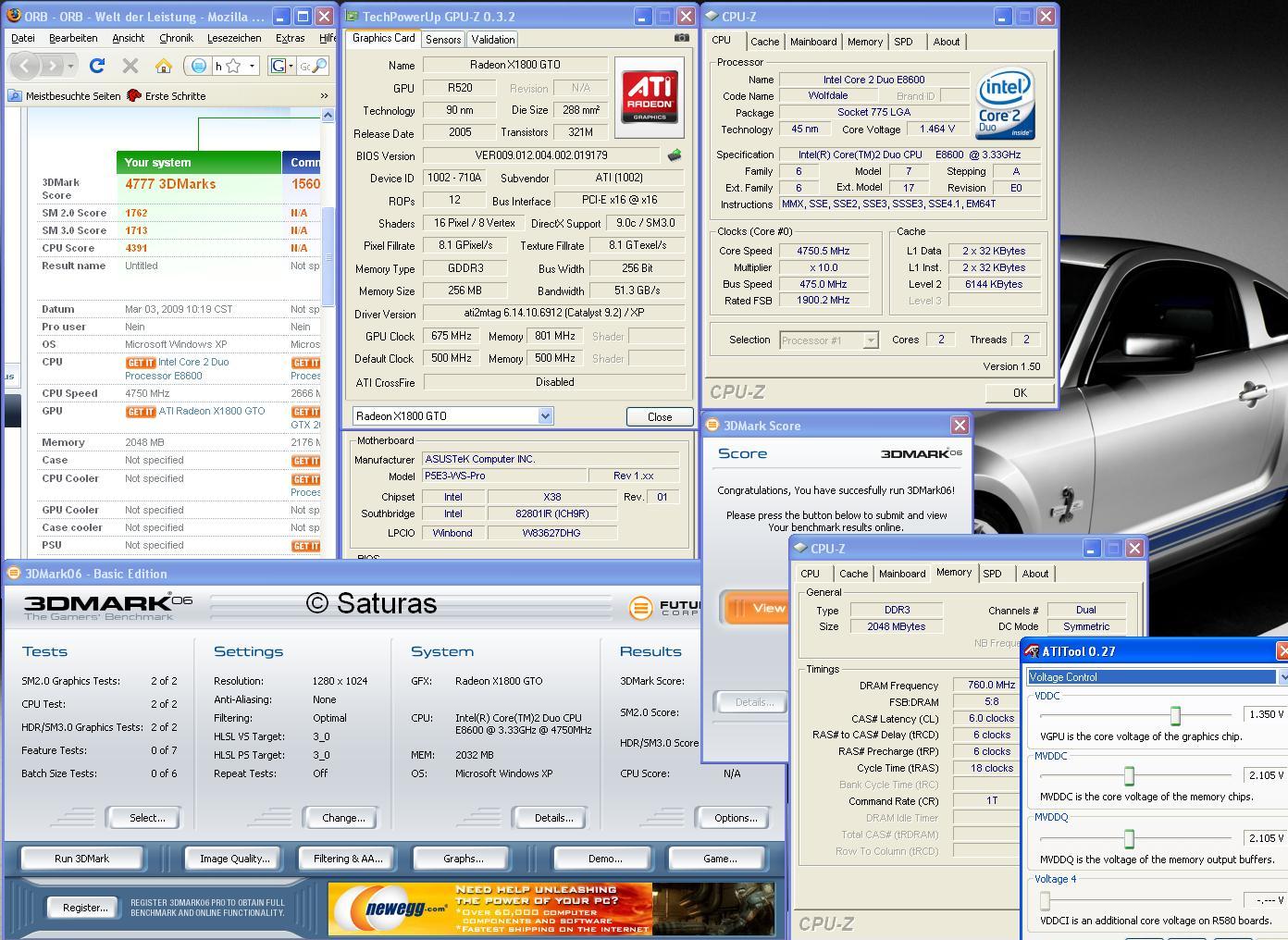Click the Run 3DMark button

coord(82,859)
